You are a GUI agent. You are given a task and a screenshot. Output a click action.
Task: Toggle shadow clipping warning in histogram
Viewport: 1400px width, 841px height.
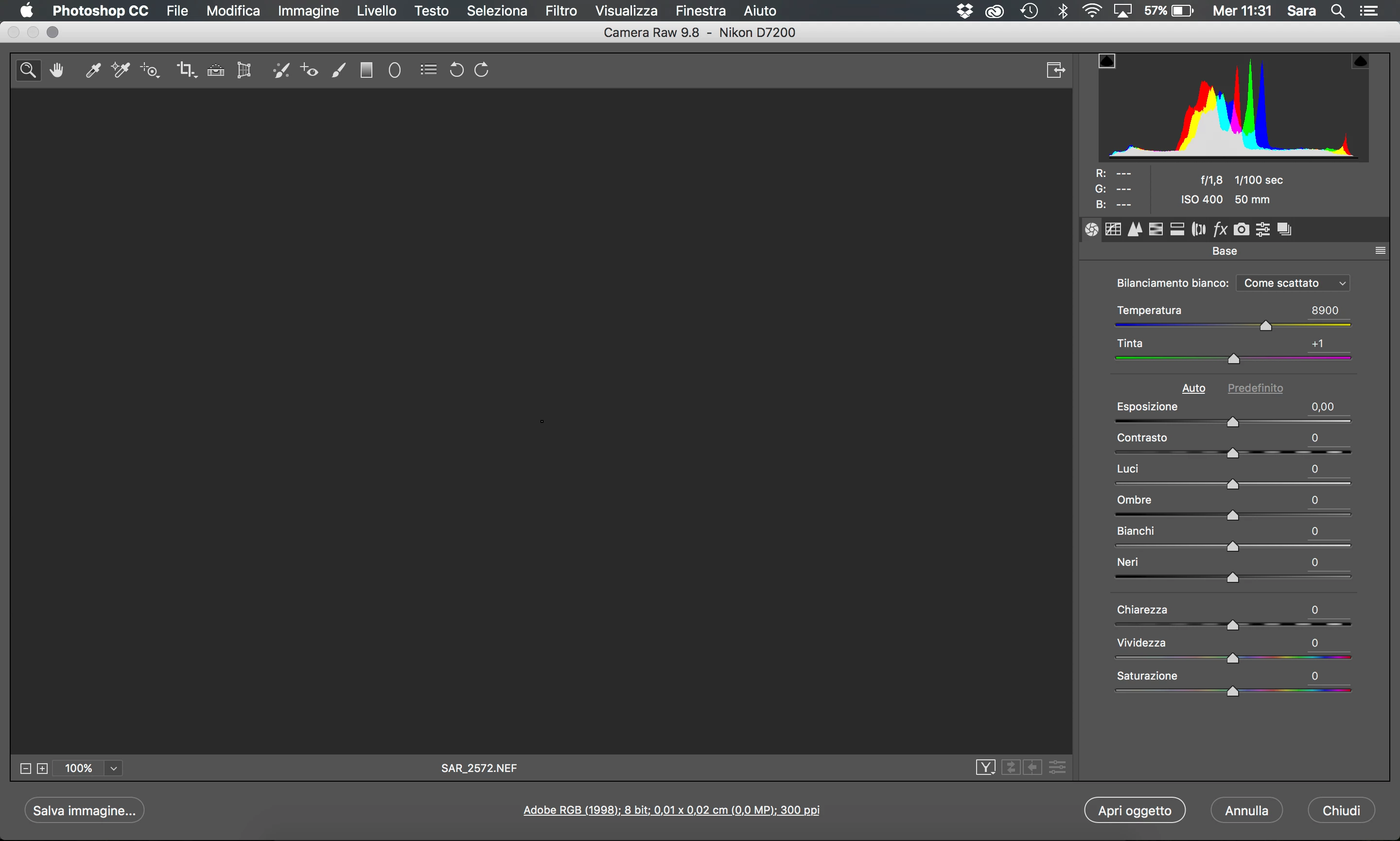tap(1106, 61)
